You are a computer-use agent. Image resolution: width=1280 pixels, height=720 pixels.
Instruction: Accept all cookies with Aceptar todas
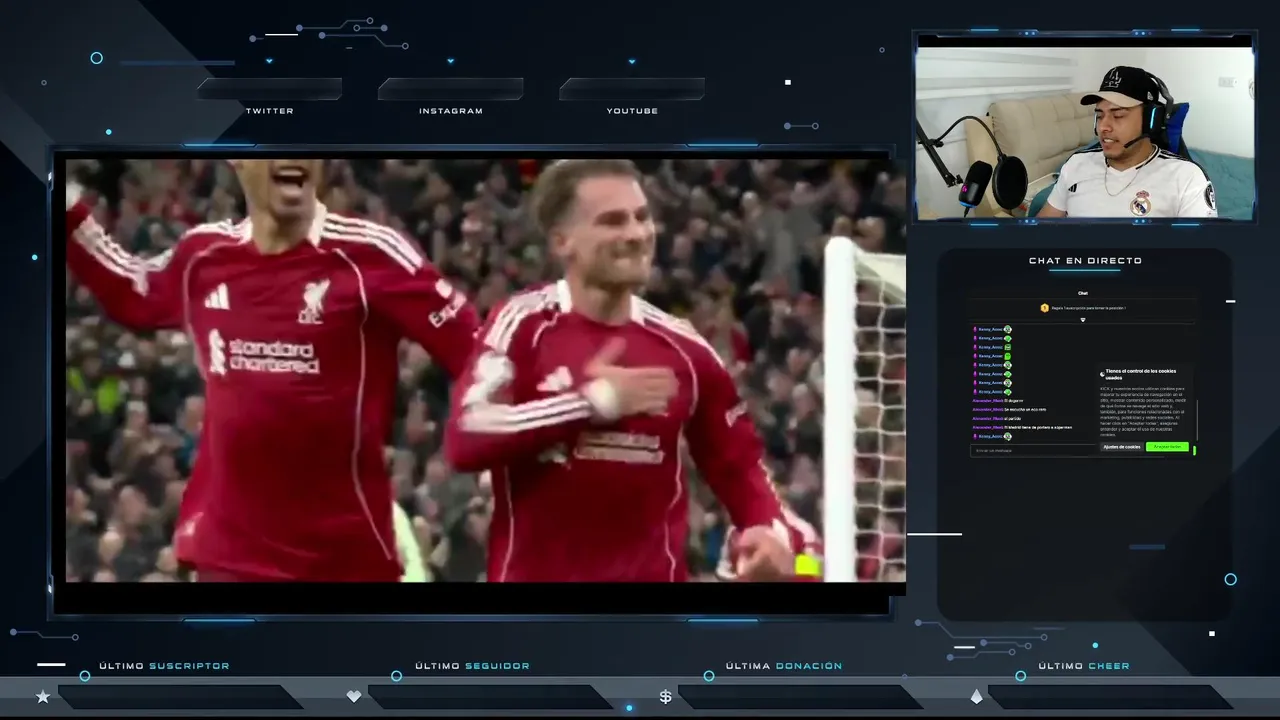point(1167,447)
